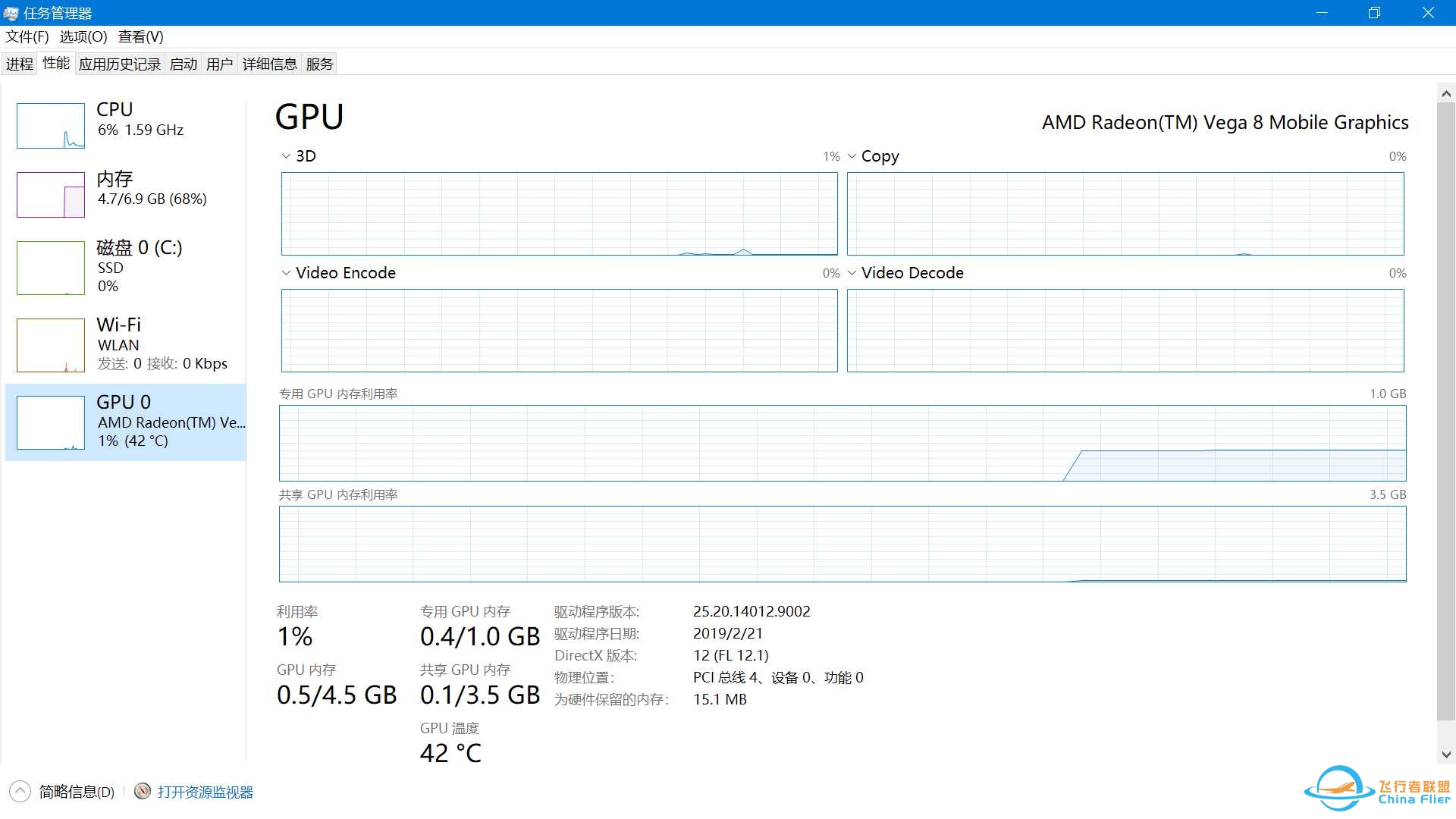Select the Wi-Fi WLAN graph thumbnail
The height and width of the screenshot is (819, 1456).
[51, 346]
